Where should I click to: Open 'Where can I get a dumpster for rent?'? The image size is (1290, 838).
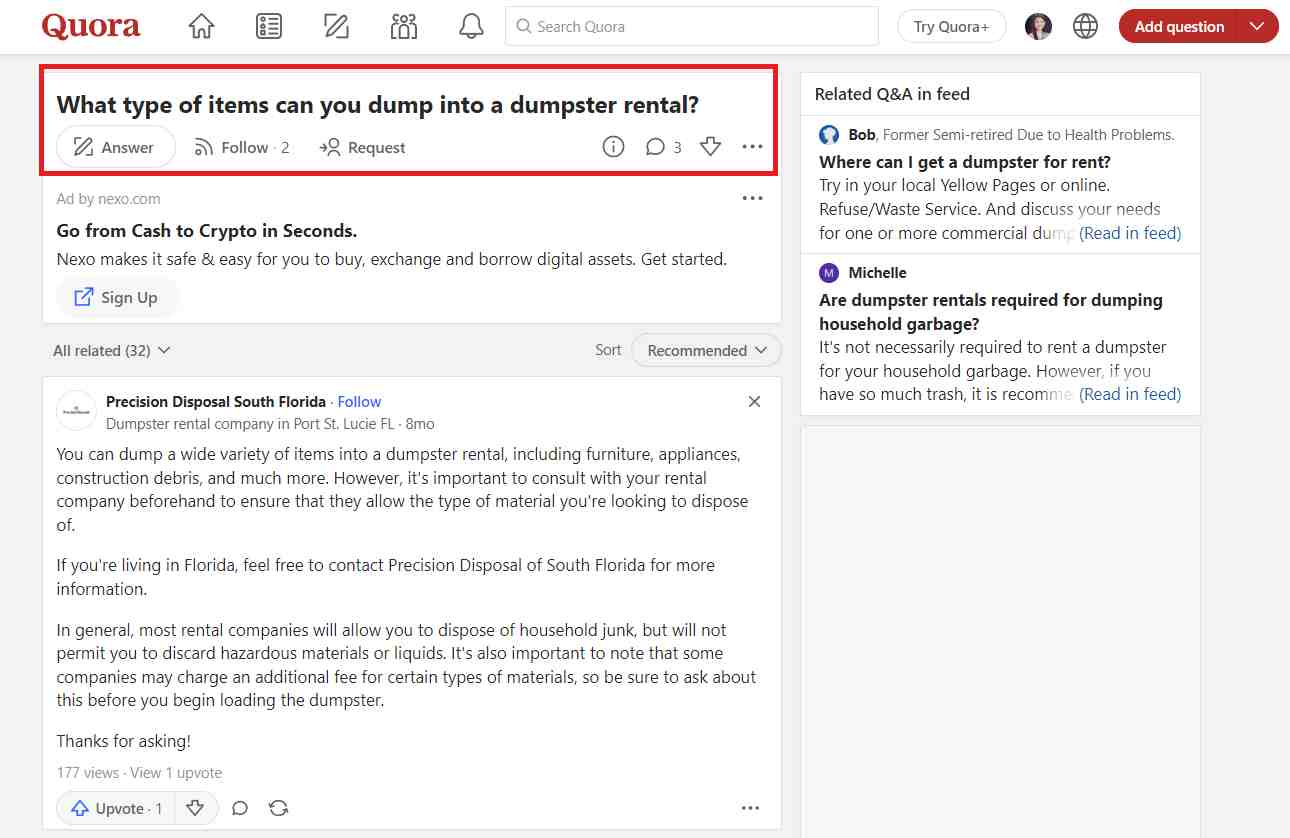[x=965, y=161]
